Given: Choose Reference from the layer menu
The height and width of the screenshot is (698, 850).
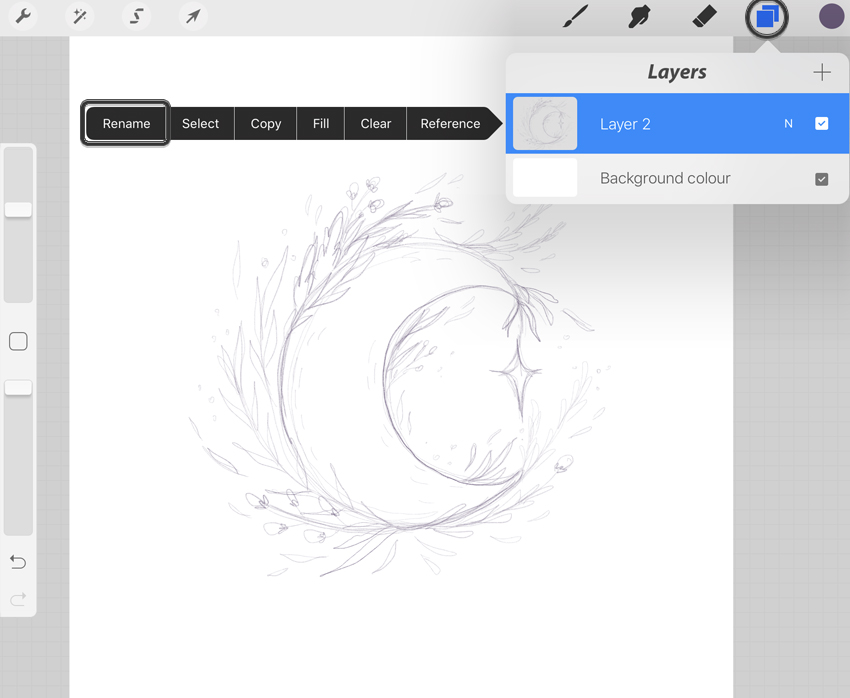Looking at the screenshot, I should tap(451, 123).
